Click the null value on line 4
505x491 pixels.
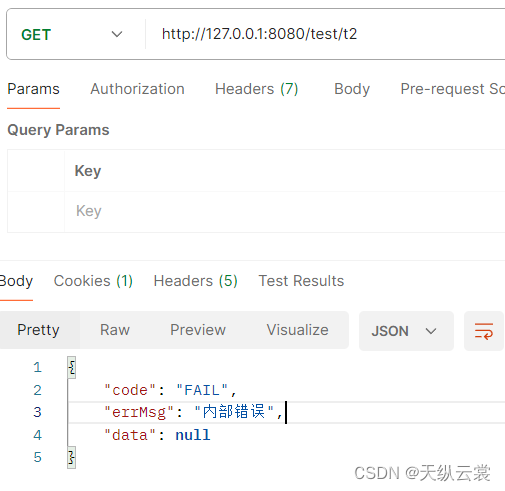[x=193, y=435]
